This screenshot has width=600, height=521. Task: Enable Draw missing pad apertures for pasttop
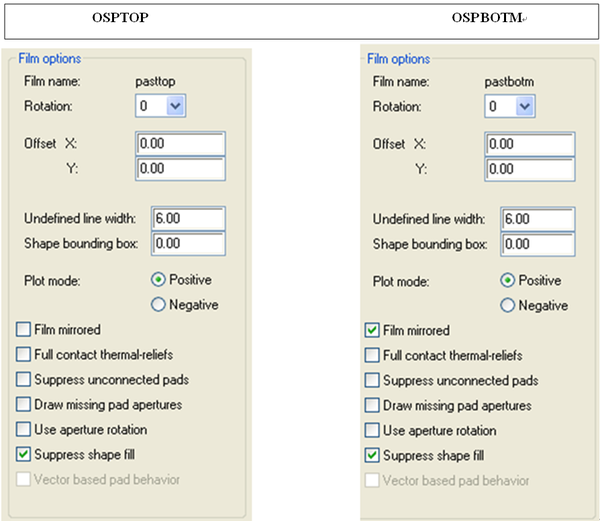pos(23,405)
